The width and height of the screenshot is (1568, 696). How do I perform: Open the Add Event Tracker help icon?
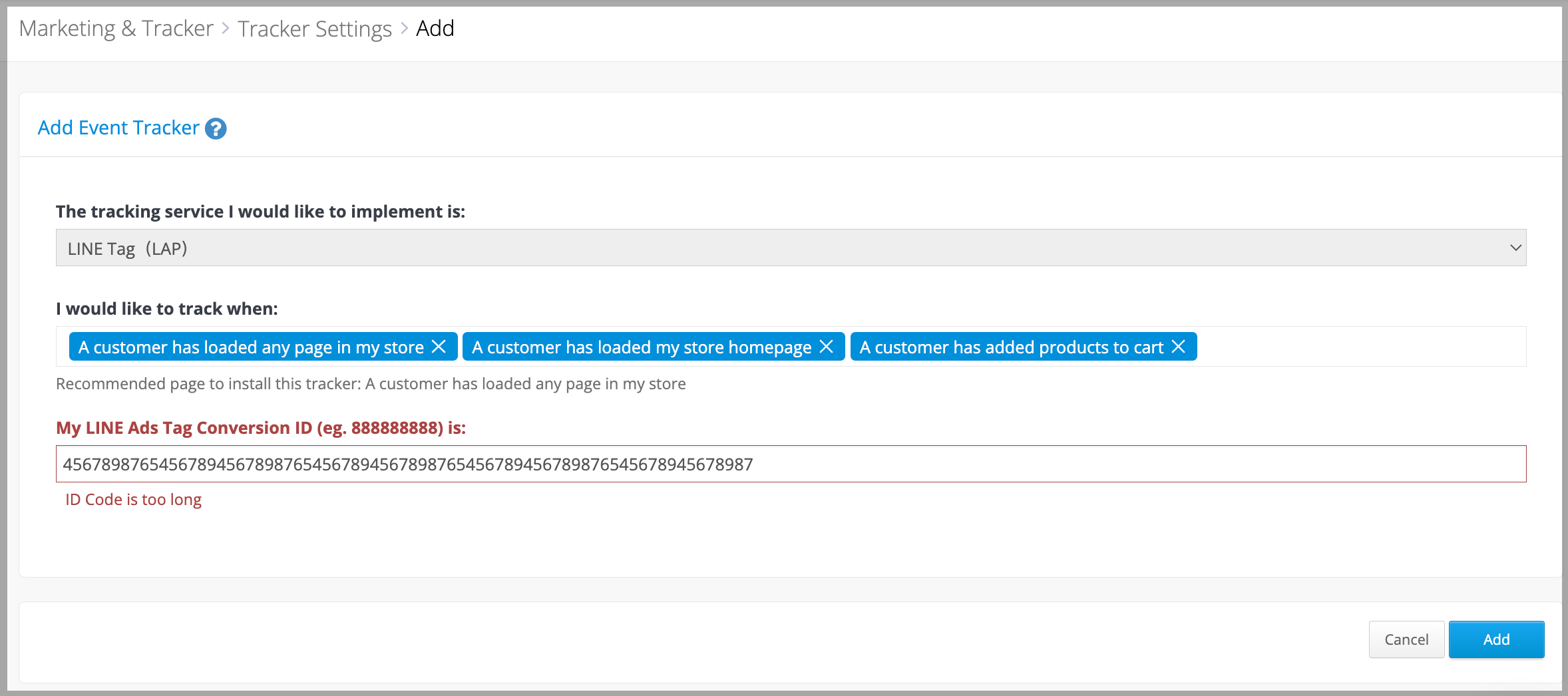pyautogui.click(x=216, y=128)
